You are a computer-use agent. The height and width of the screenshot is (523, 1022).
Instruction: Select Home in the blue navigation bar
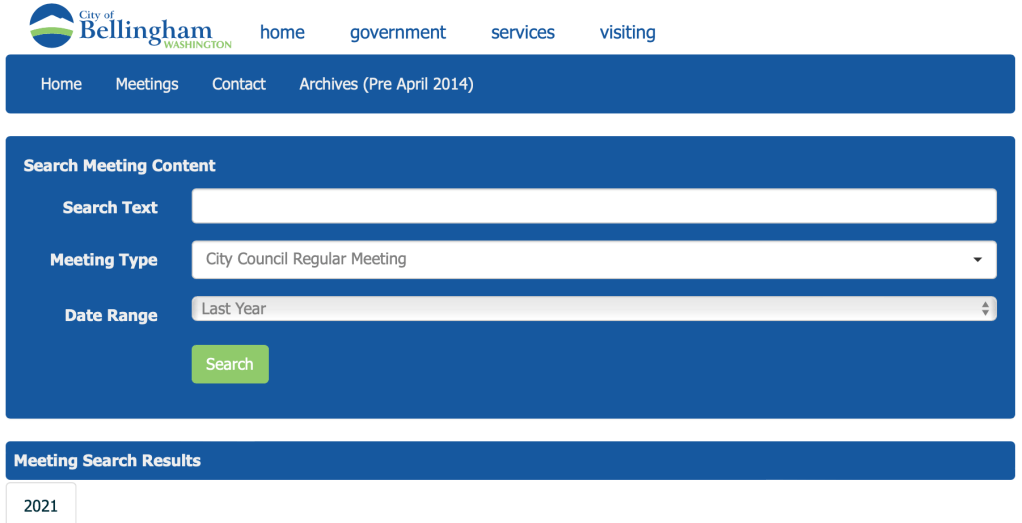click(61, 84)
